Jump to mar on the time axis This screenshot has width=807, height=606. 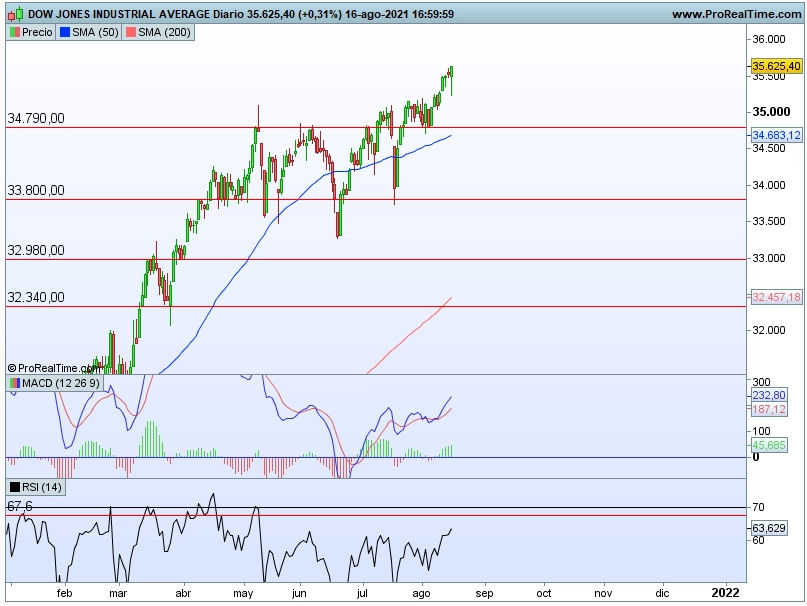118,593
